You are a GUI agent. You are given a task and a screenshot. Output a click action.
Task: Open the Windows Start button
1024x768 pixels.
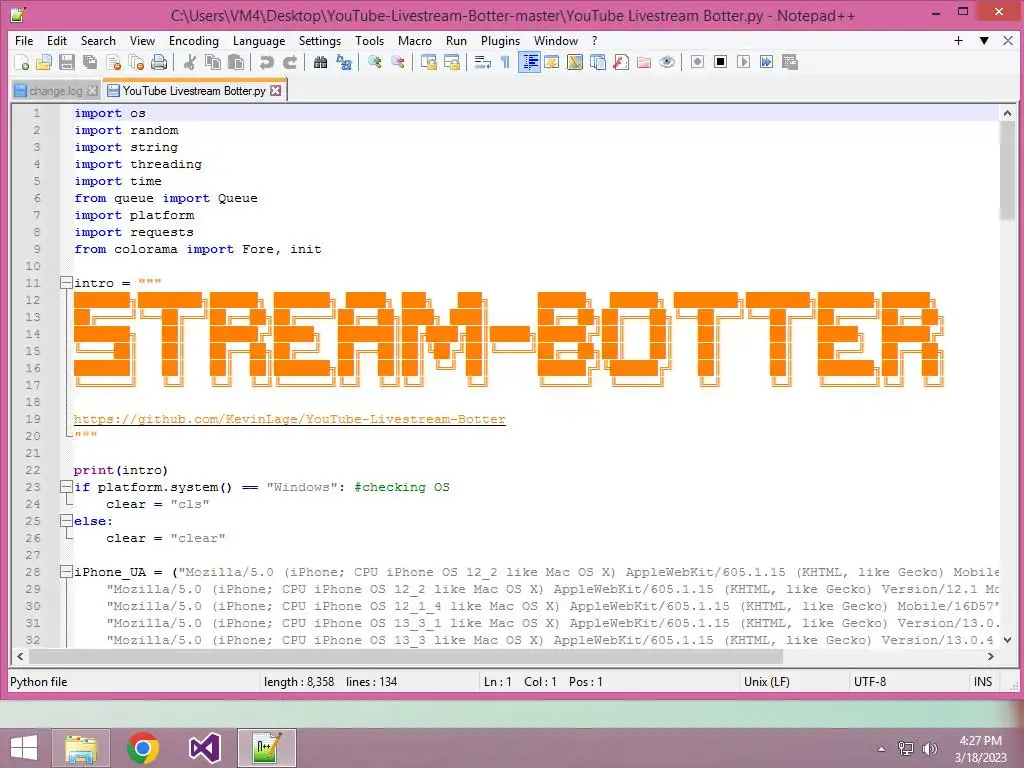coord(24,748)
